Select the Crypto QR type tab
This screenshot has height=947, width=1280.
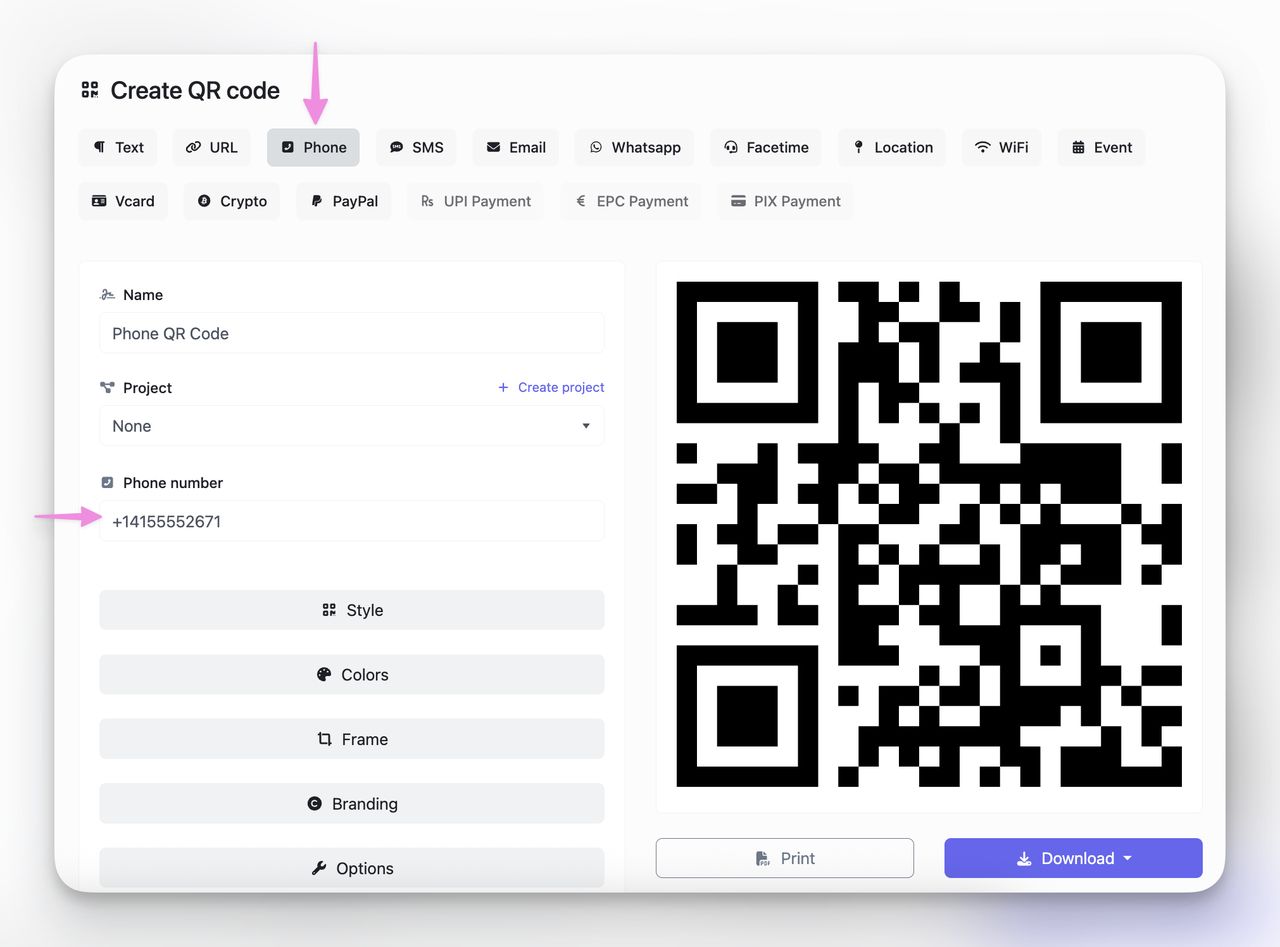pos(232,201)
